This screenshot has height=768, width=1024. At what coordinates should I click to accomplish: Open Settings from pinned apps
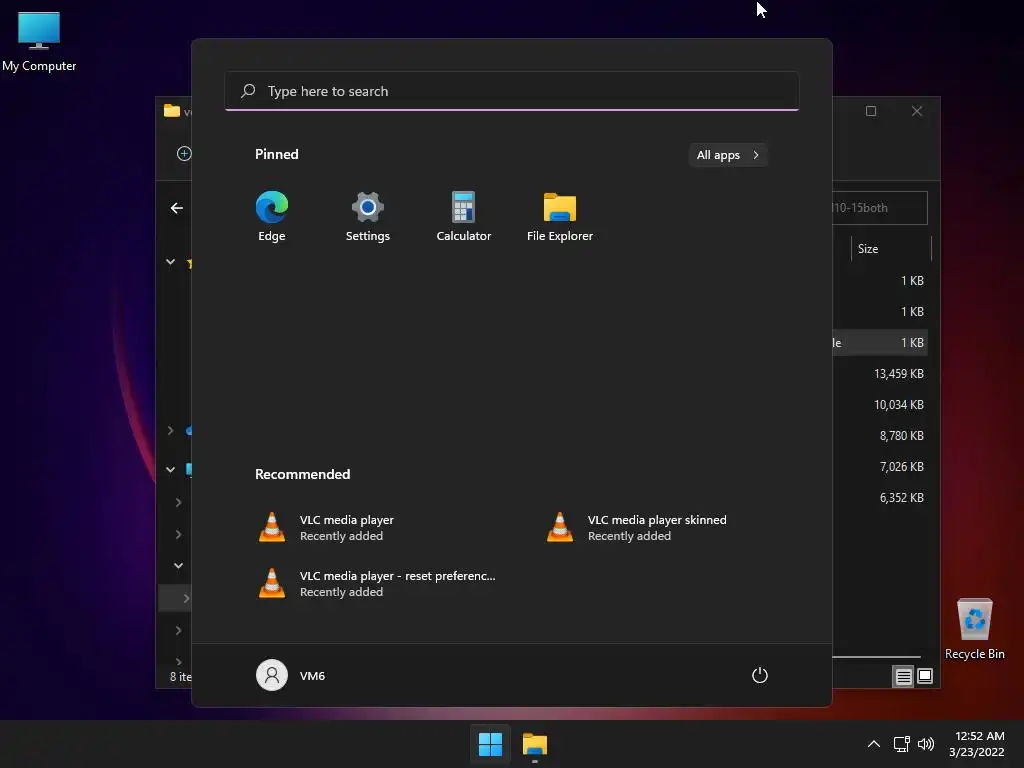[368, 217]
